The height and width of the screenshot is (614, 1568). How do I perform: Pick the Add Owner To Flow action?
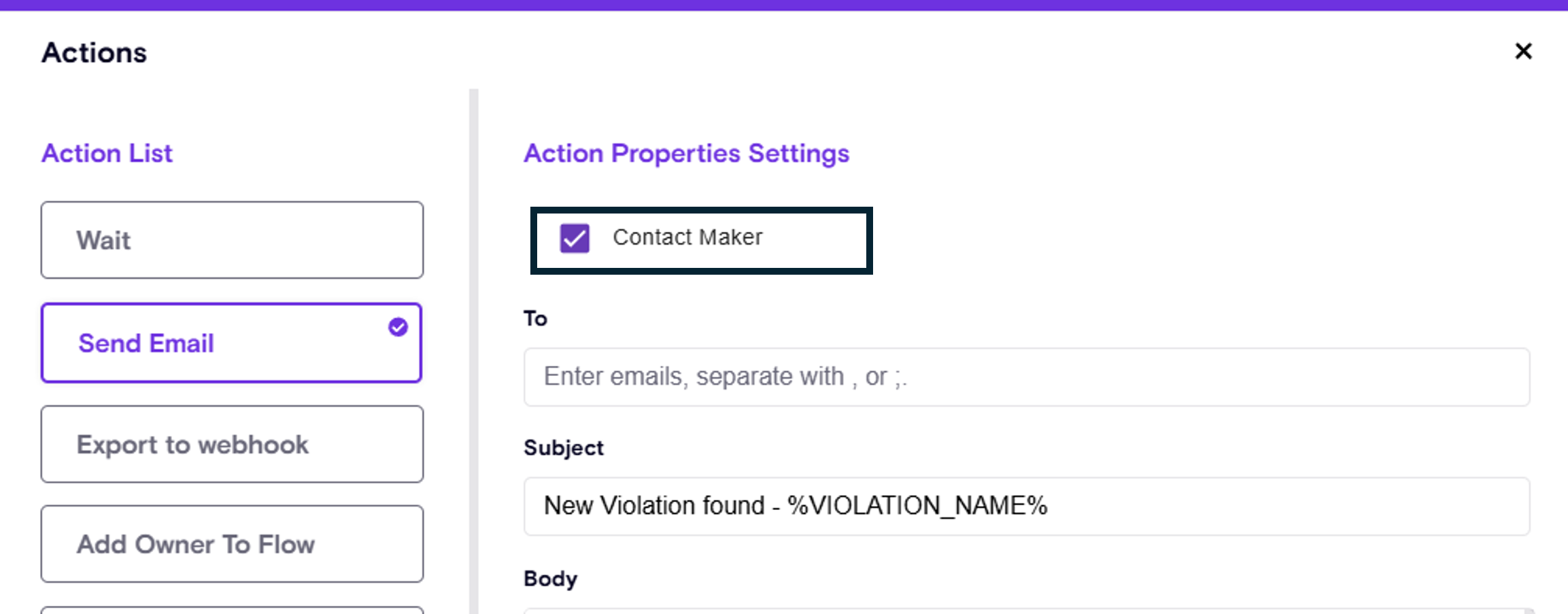point(232,544)
